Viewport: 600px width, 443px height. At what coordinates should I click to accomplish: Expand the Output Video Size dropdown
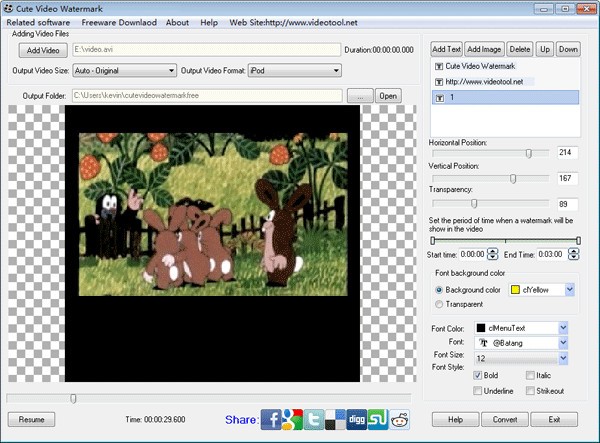170,70
